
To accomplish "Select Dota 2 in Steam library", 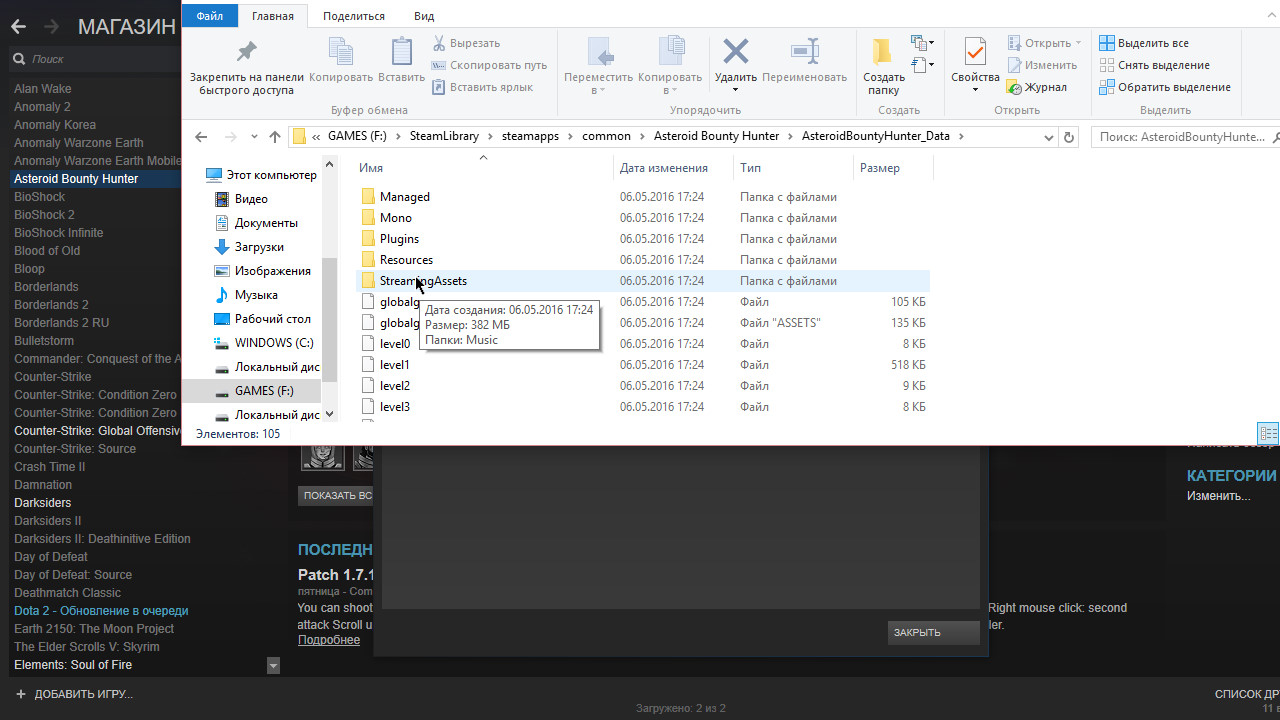I will (101, 611).
